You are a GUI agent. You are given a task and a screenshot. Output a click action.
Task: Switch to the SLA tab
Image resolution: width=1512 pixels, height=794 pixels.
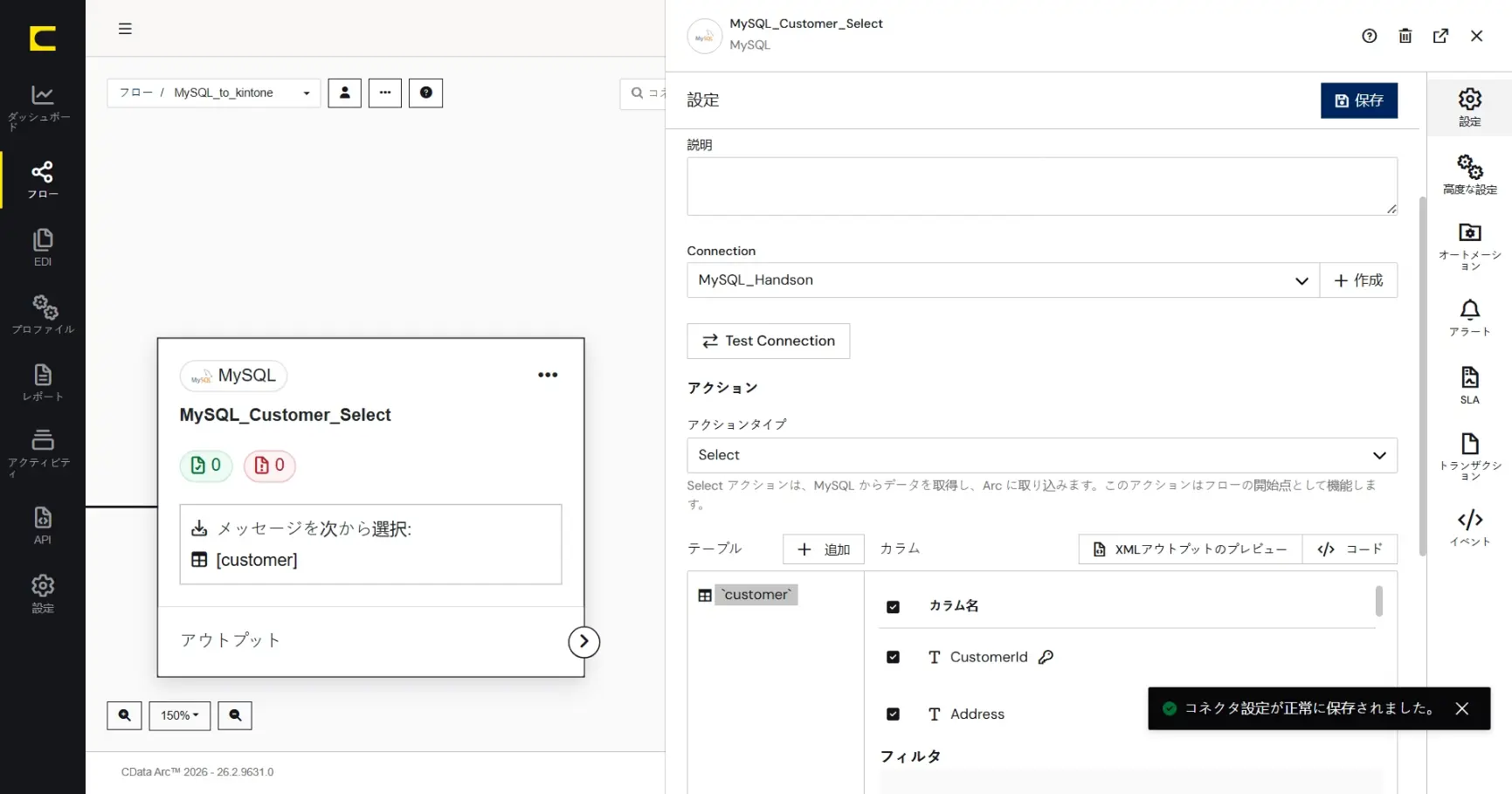pos(1470,385)
